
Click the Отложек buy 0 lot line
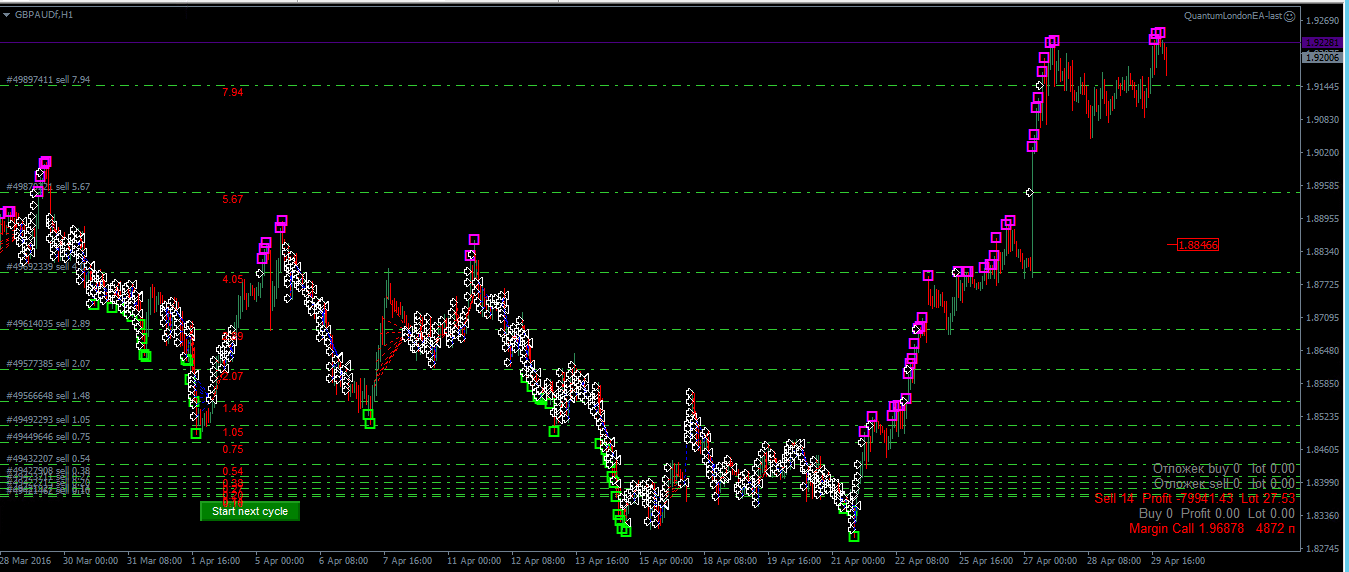coord(1223,468)
